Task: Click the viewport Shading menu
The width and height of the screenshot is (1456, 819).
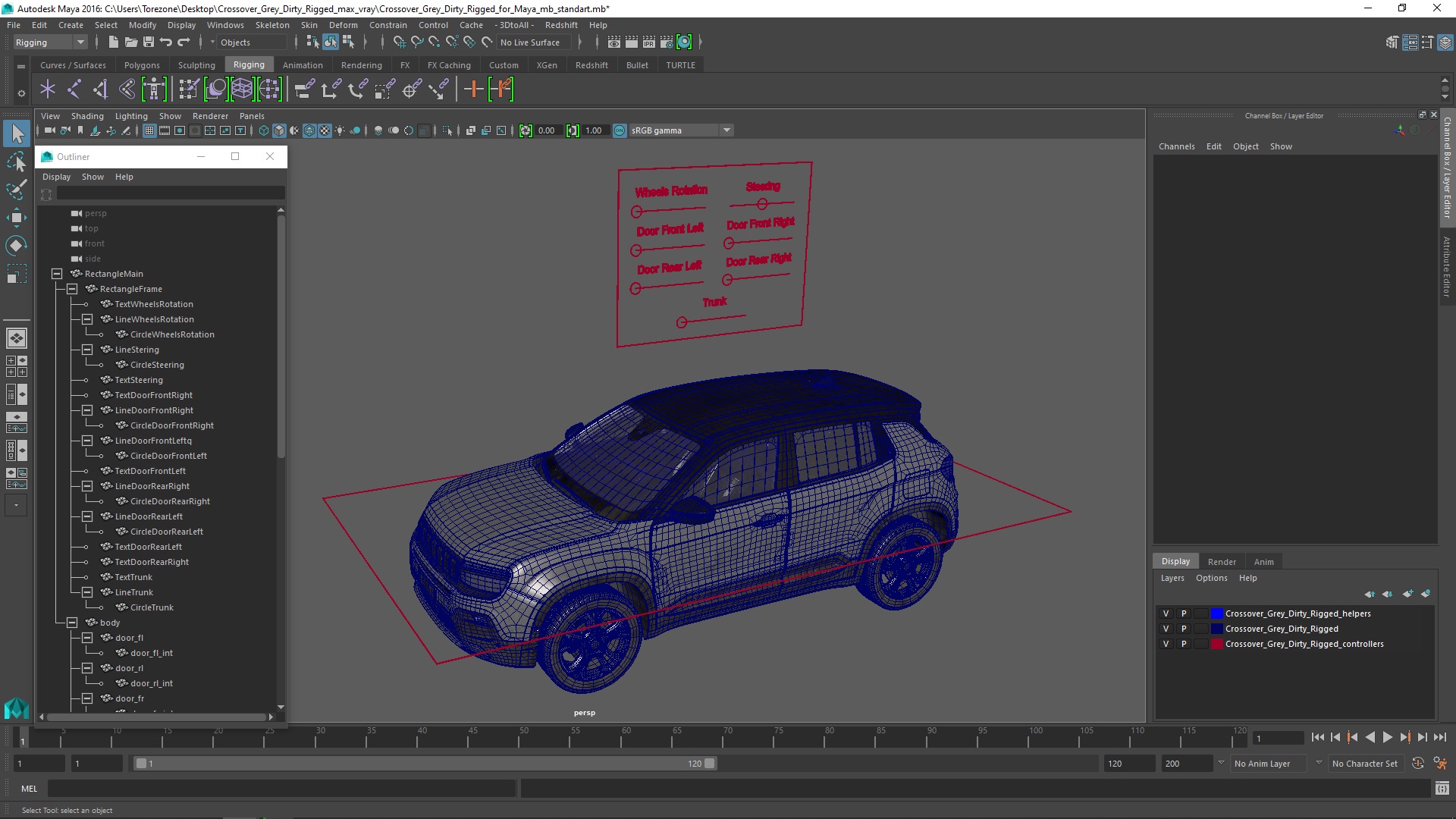Action: pos(87,116)
